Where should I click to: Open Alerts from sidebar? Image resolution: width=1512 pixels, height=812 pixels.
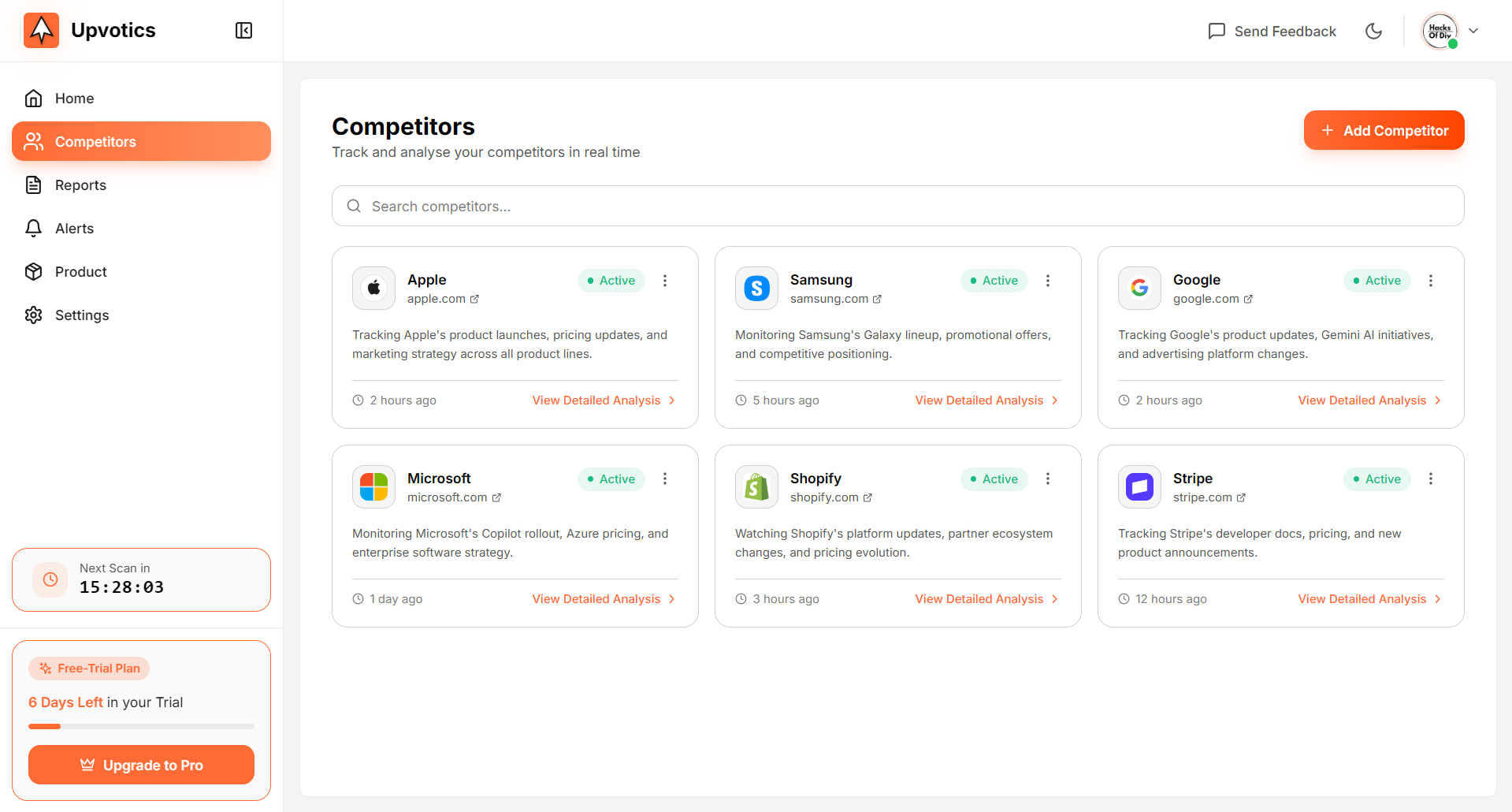[74, 229]
